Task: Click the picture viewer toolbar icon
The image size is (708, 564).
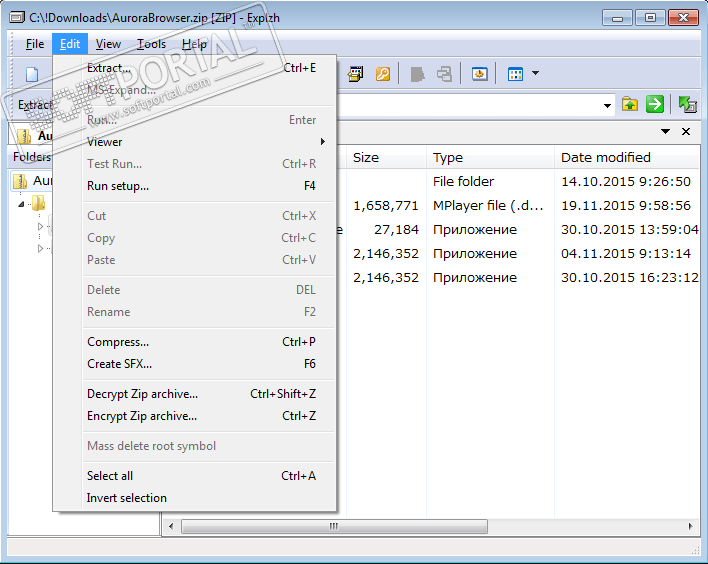Action: coord(480,74)
